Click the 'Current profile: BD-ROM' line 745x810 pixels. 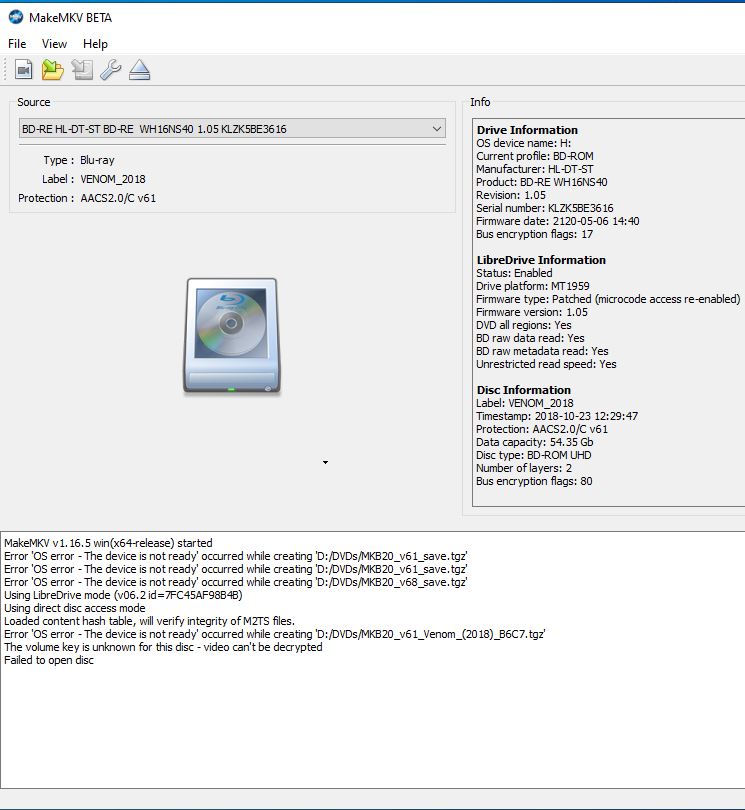click(535, 156)
